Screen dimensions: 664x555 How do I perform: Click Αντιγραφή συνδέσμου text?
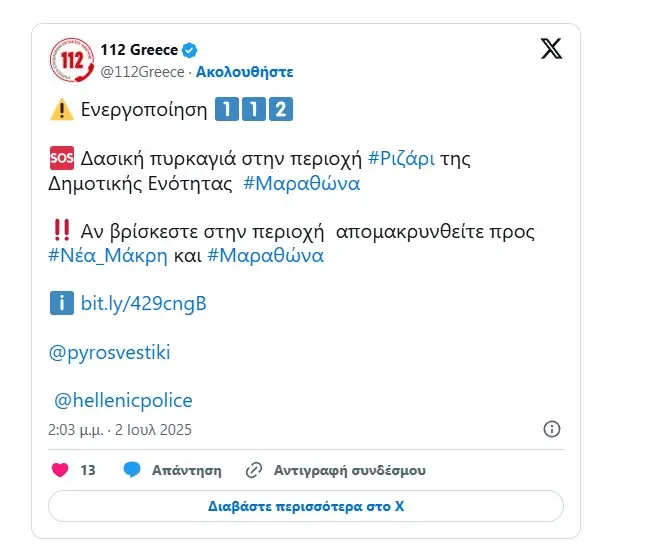coord(349,470)
